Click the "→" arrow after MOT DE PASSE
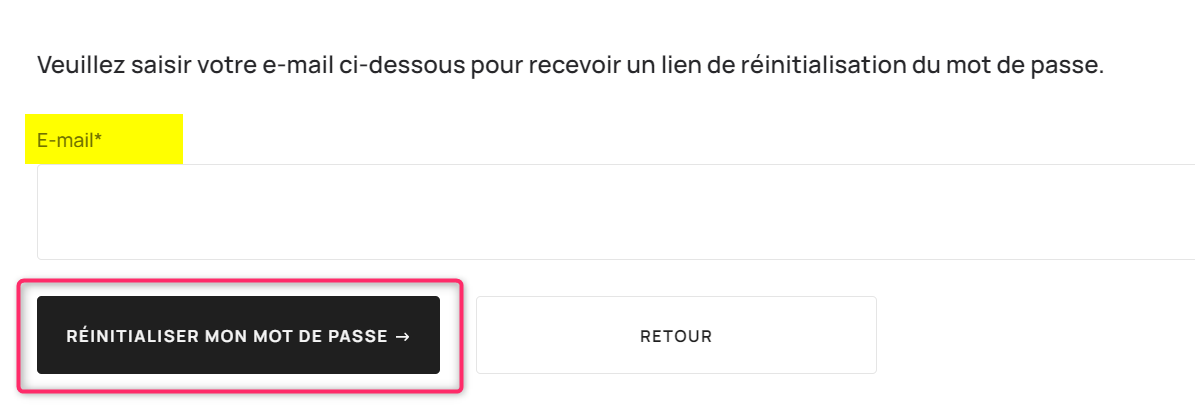This screenshot has height=405, width=1195. pyautogui.click(x=403, y=336)
